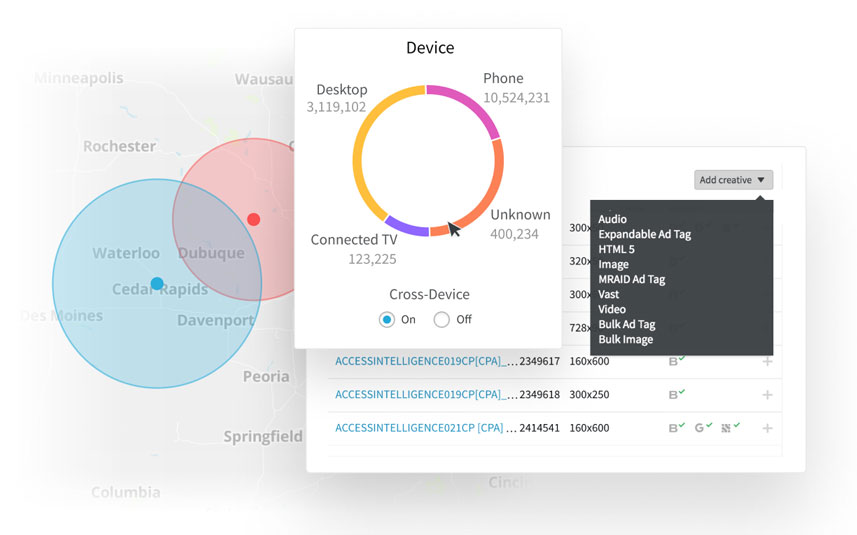Select Vast creative type

(608, 295)
